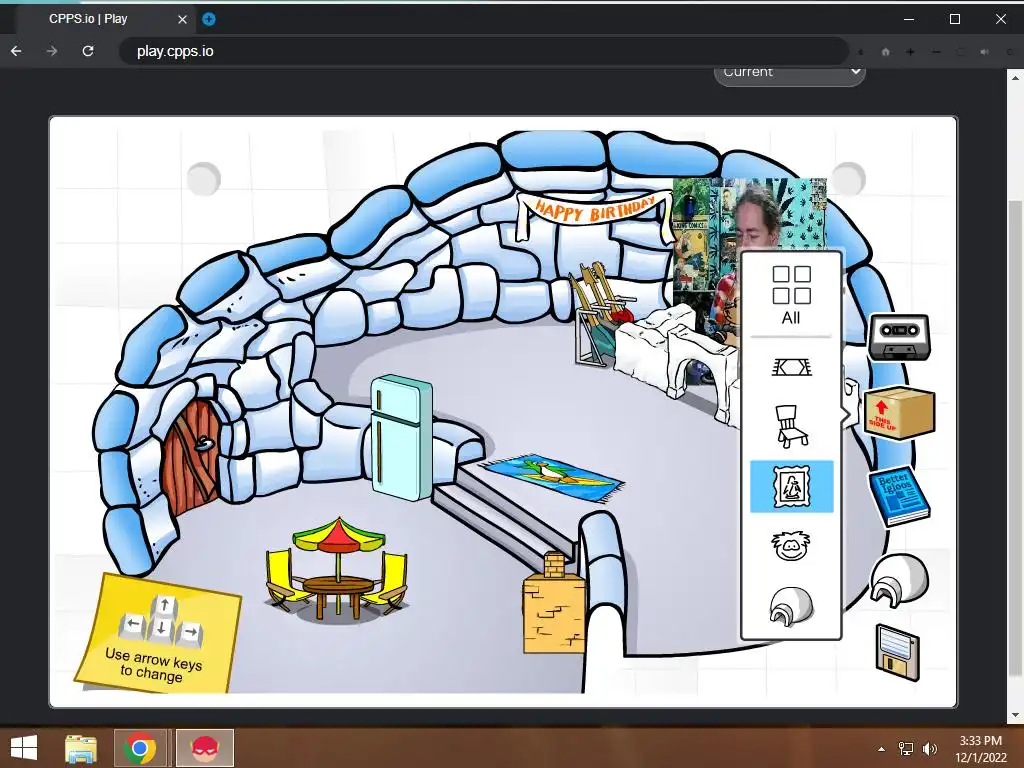Screen dimensions: 1024x768
Task: Select the highlighted wall items picture category
Action: tap(792, 487)
